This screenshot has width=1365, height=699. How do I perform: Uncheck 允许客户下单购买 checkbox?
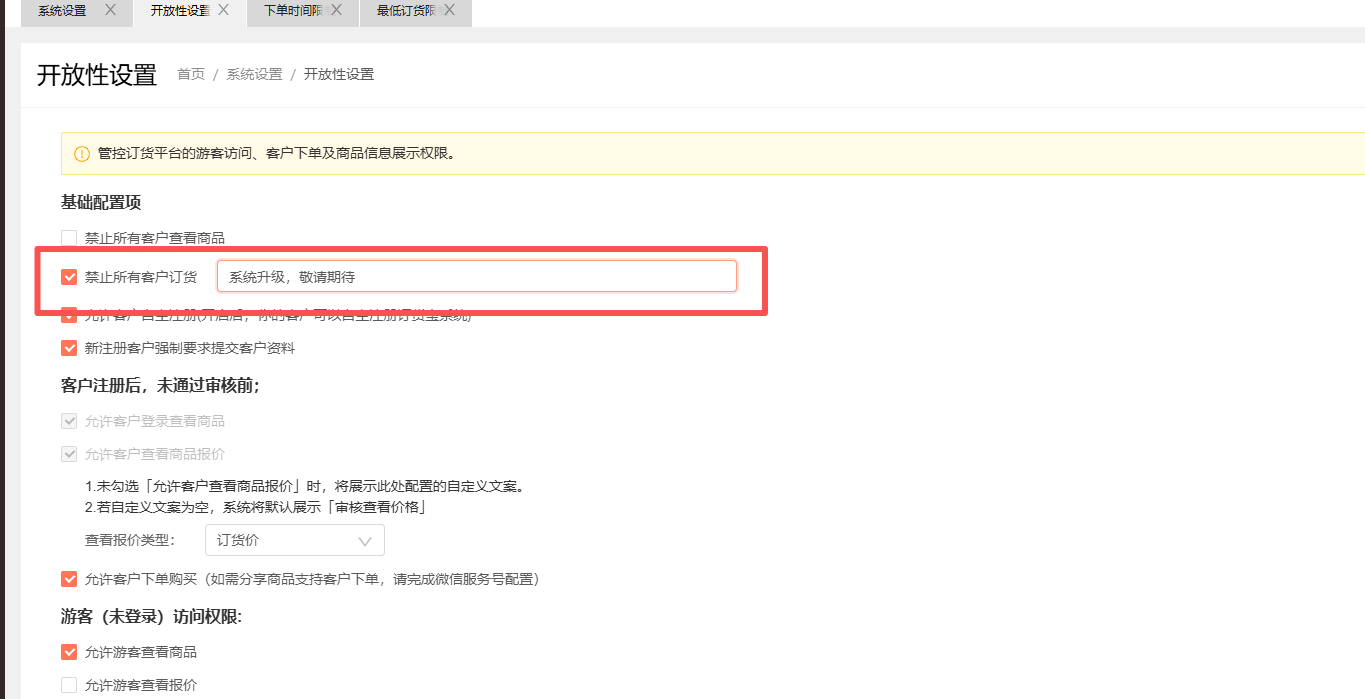pyautogui.click(x=69, y=579)
